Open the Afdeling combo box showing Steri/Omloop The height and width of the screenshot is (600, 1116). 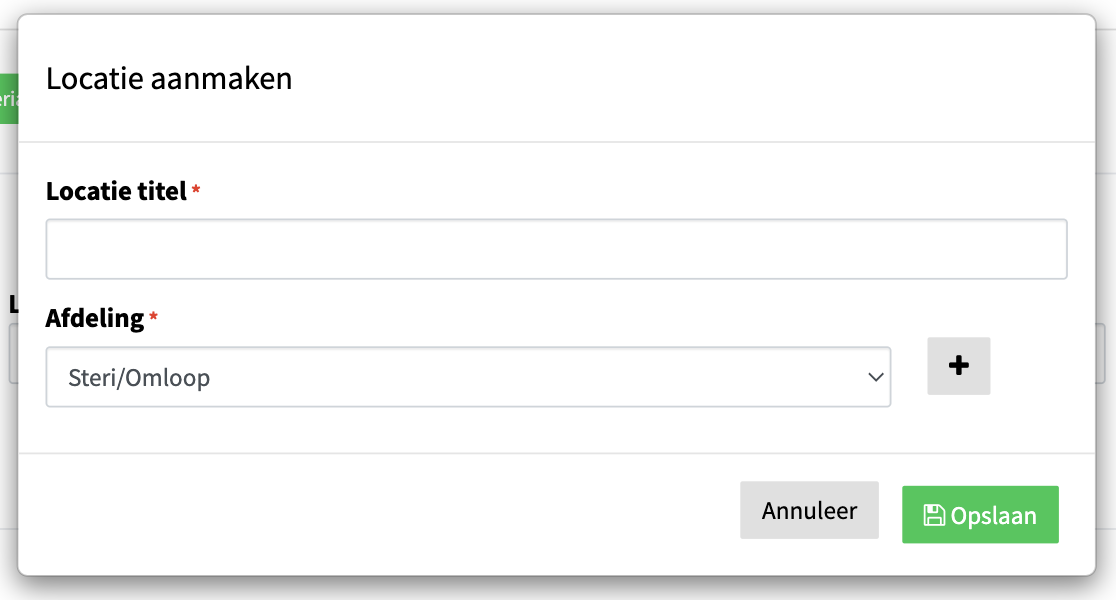(x=468, y=377)
